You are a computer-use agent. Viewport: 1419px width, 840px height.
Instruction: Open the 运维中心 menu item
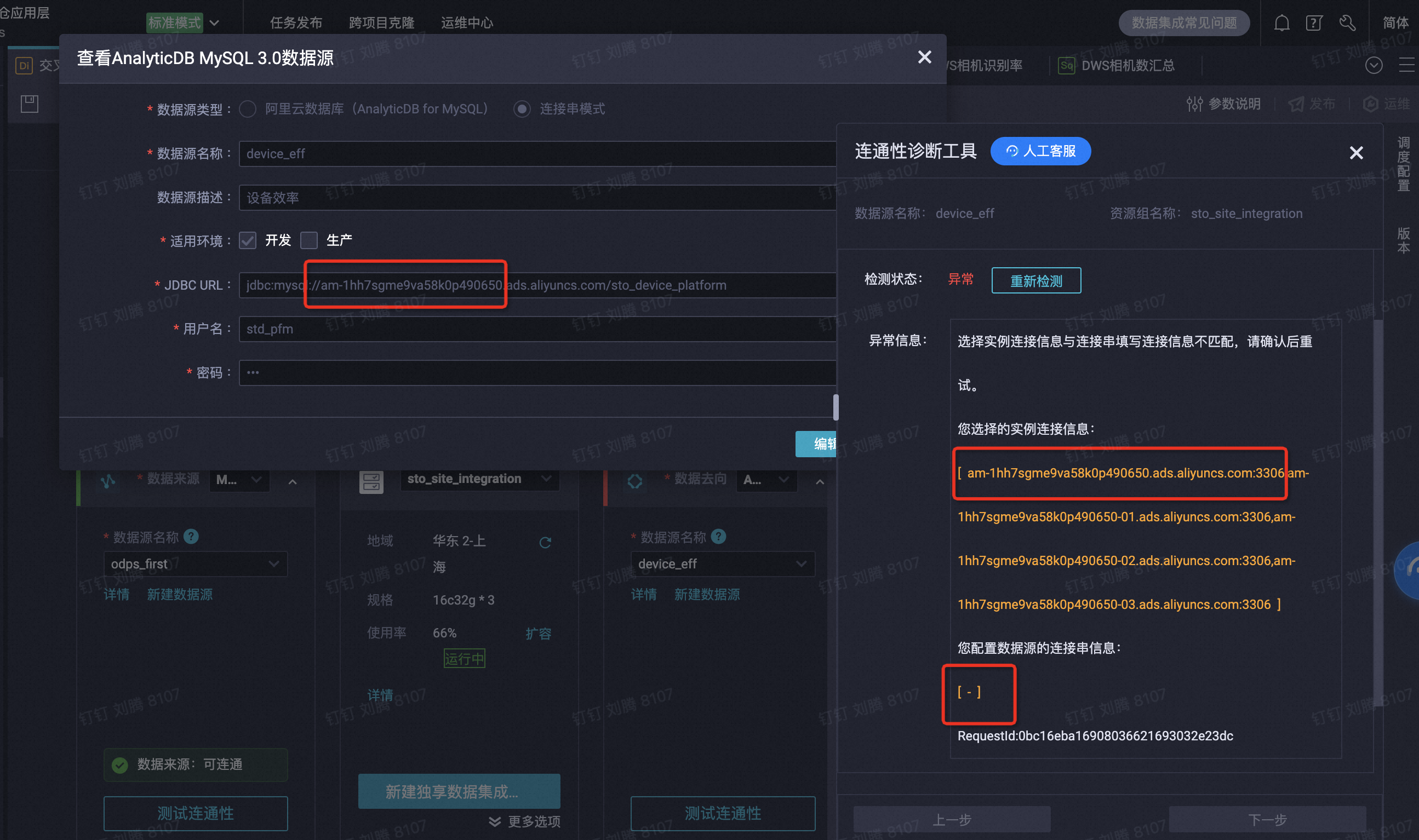pos(467,23)
